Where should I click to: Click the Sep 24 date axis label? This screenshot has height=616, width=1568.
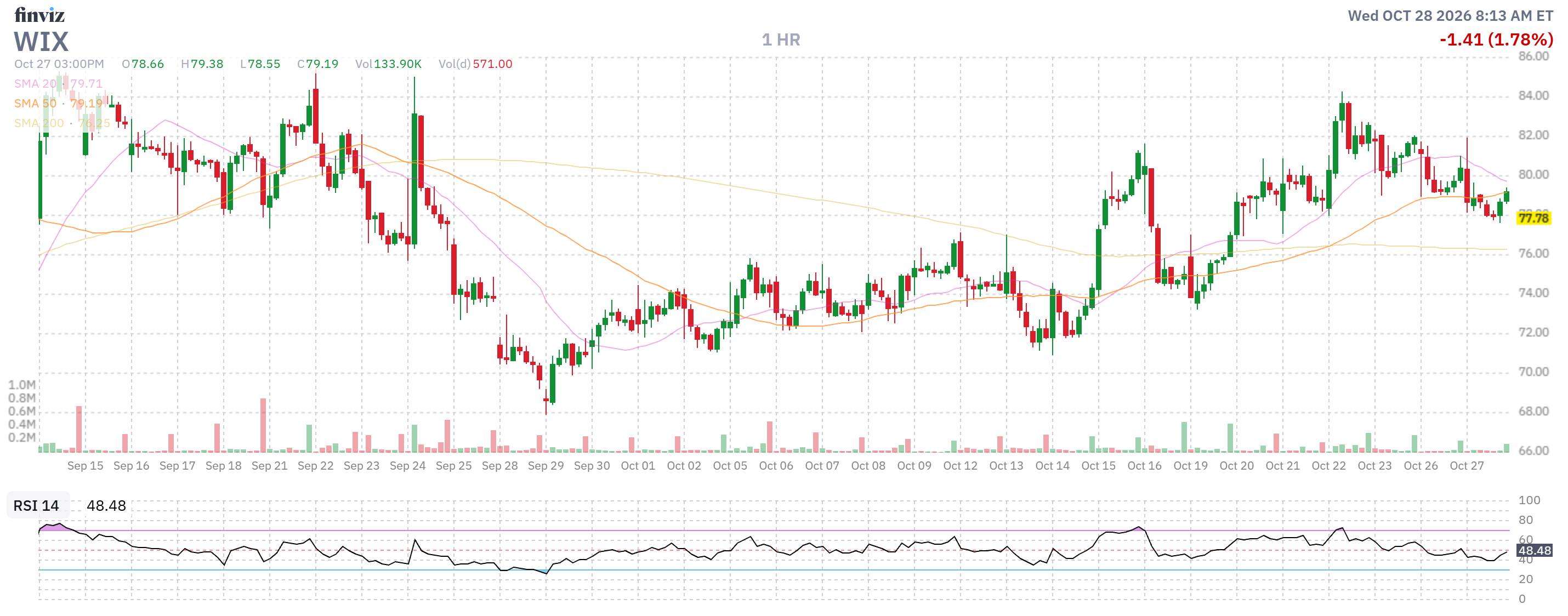[x=407, y=466]
